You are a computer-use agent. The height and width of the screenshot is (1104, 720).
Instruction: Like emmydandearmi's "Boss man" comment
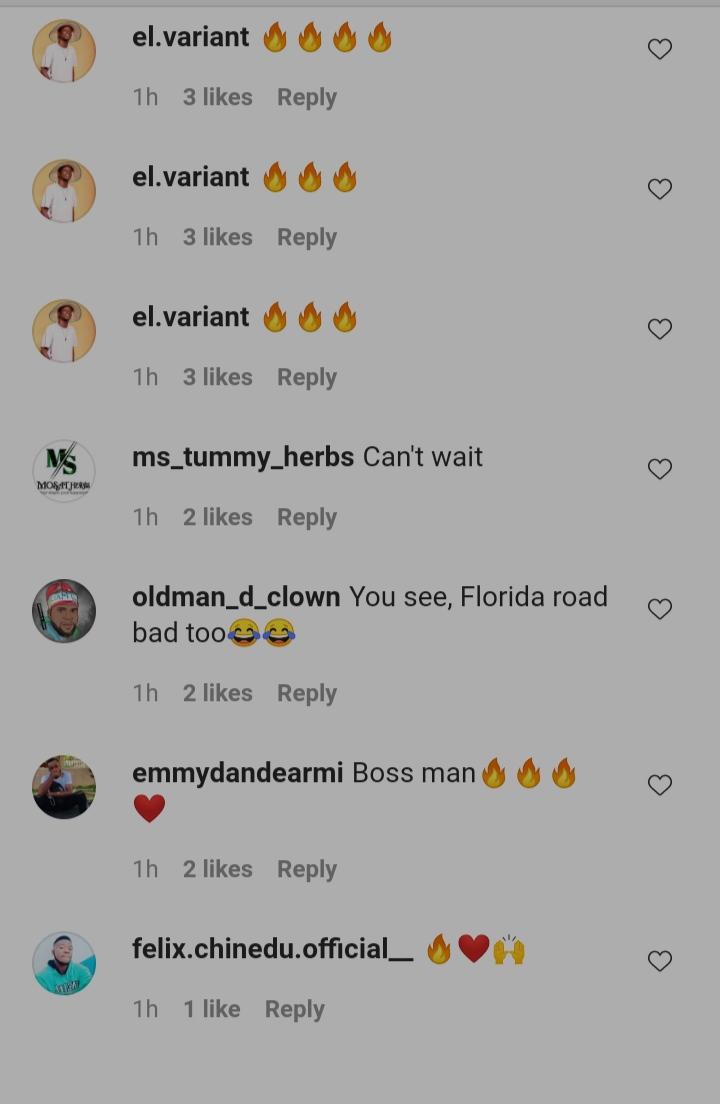click(x=659, y=784)
